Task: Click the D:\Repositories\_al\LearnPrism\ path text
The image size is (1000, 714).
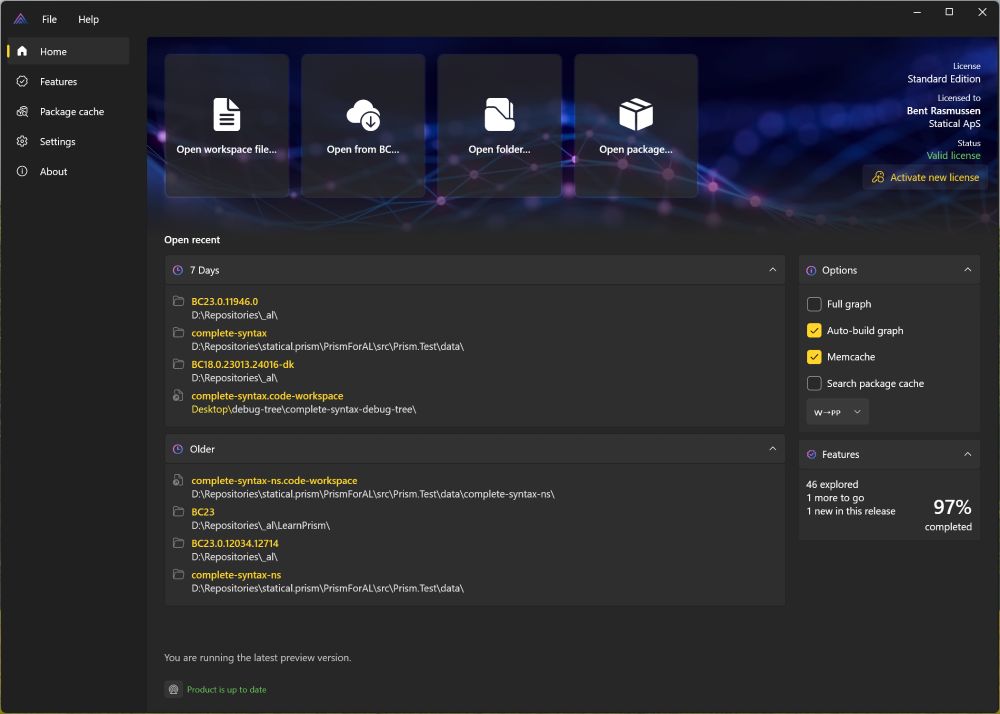Action: 260,525
